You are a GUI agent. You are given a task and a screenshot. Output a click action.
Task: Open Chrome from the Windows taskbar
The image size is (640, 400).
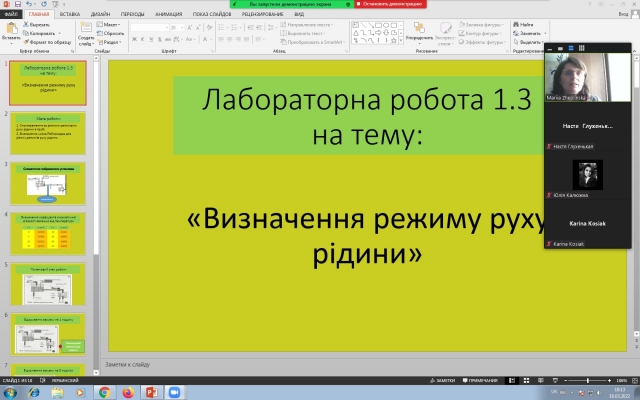104,392
